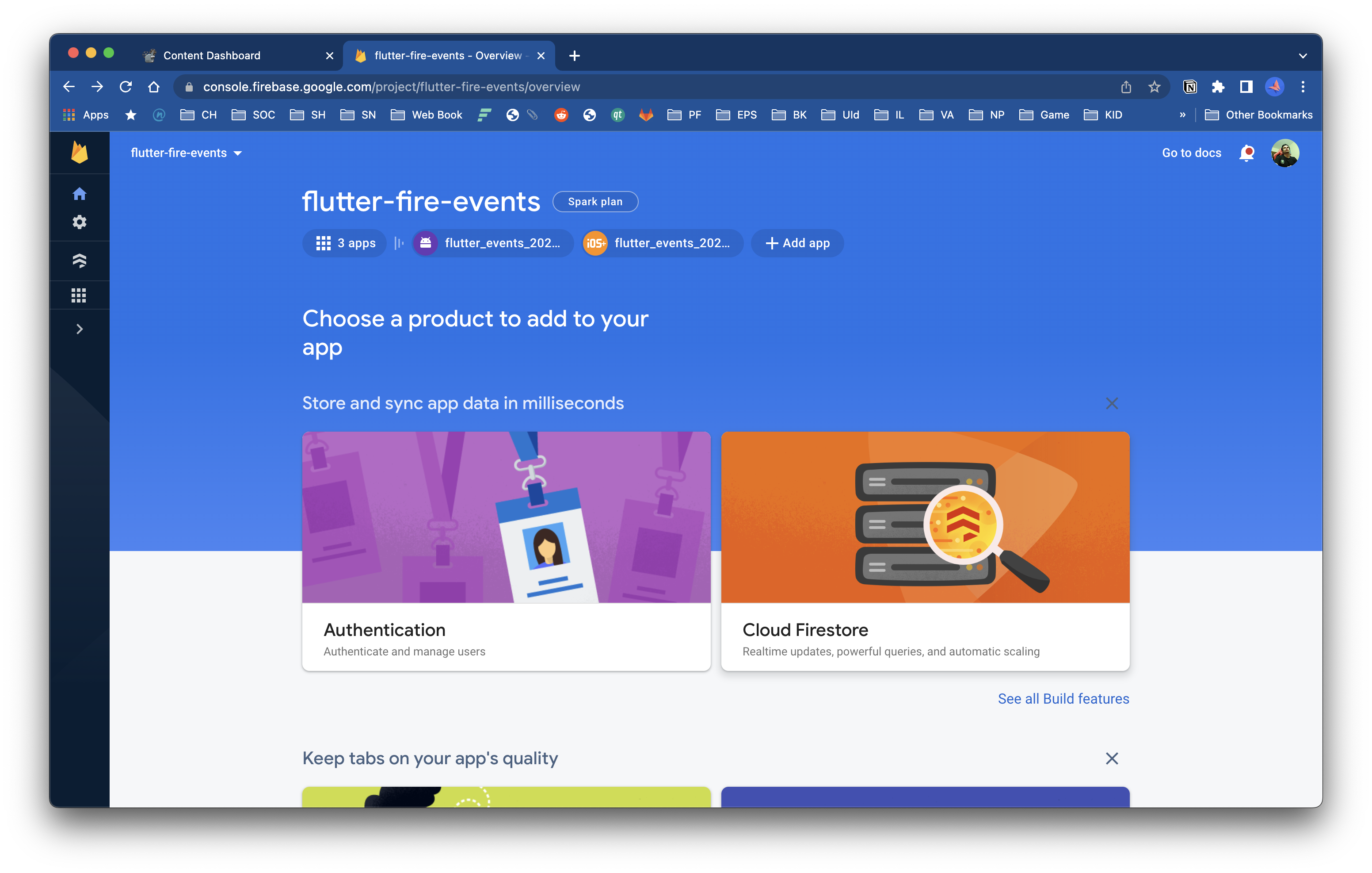Open the Chrome profile avatar

click(1275, 87)
